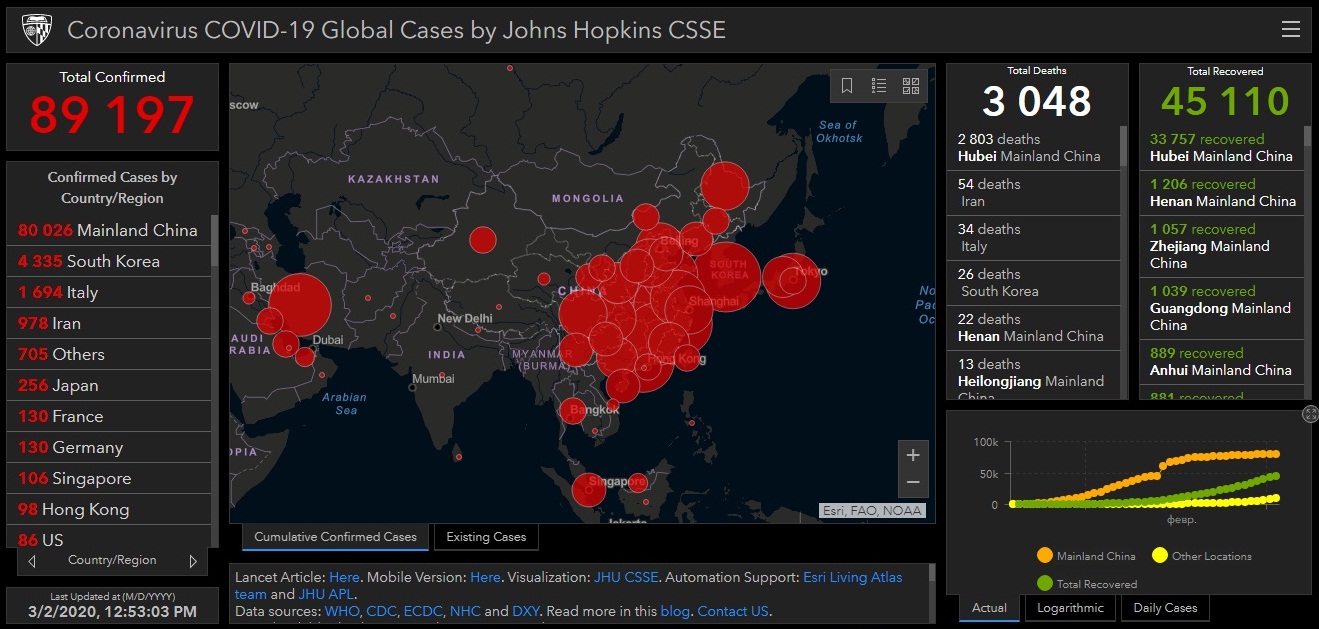The height and width of the screenshot is (629, 1319).
Task: Toggle Mainland China series in chart legend
Action: click(x=1087, y=556)
